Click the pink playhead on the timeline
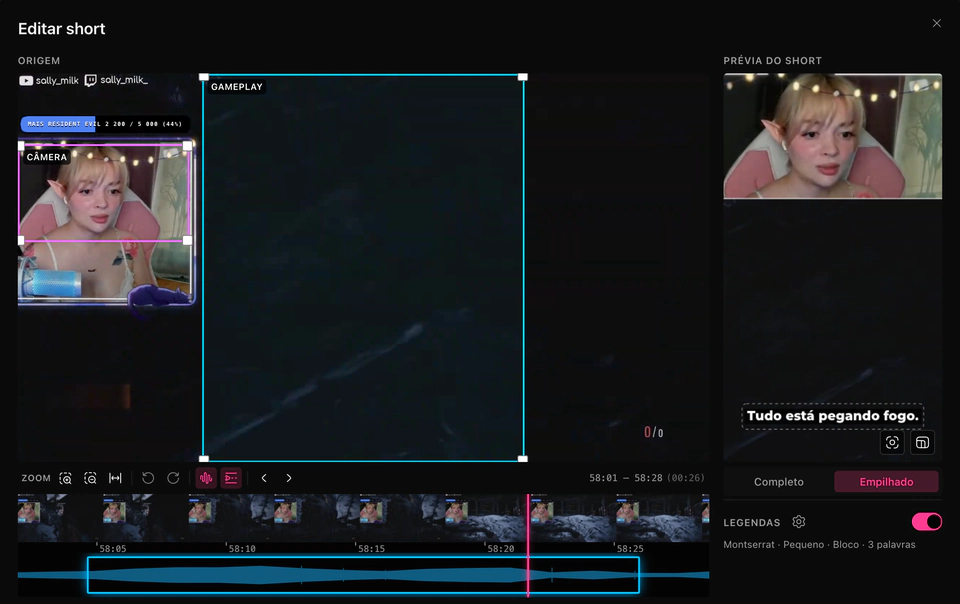This screenshot has height=604, width=960. click(528, 545)
